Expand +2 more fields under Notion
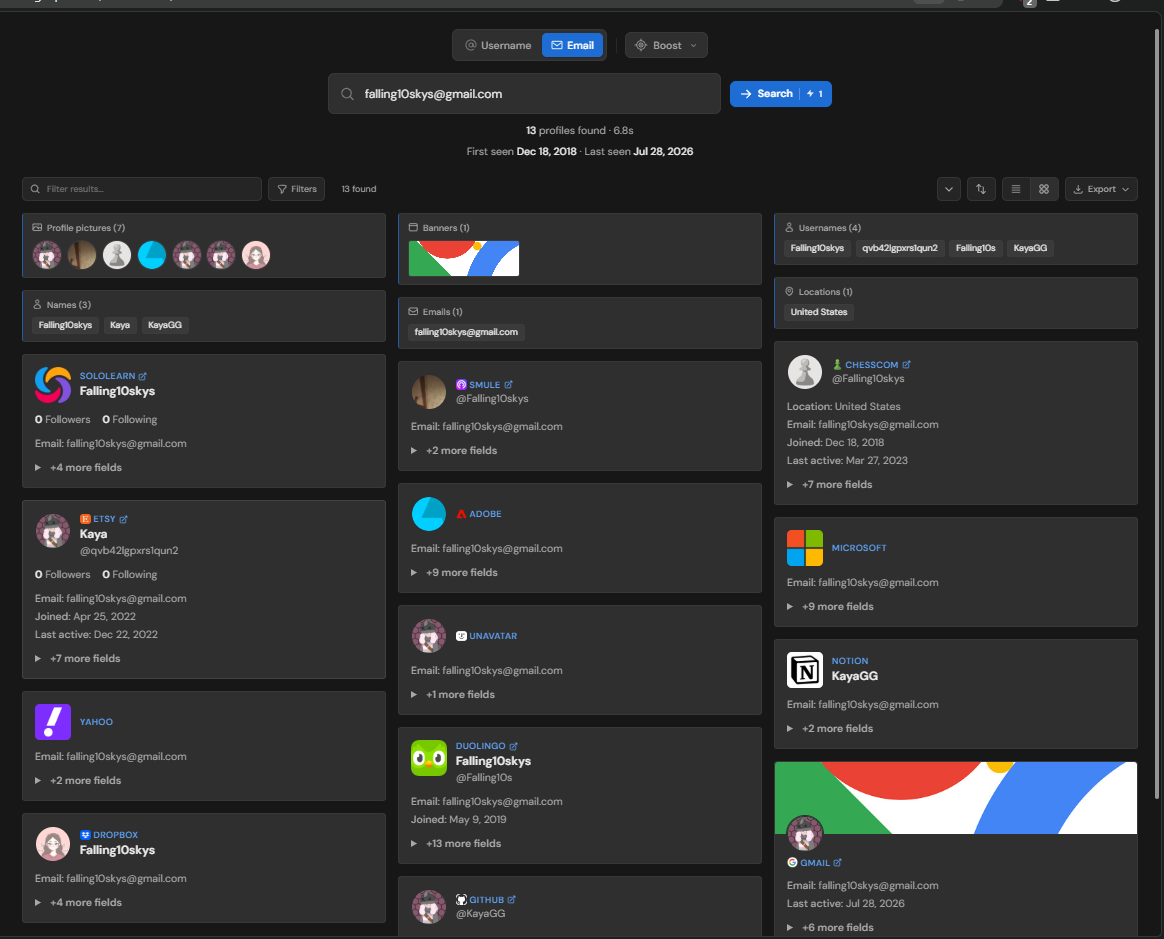Image resolution: width=1164 pixels, height=939 pixels. pos(837,729)
